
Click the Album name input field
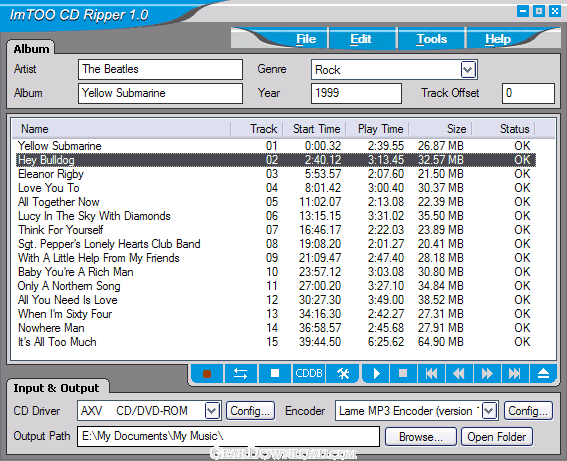point(160,93)
